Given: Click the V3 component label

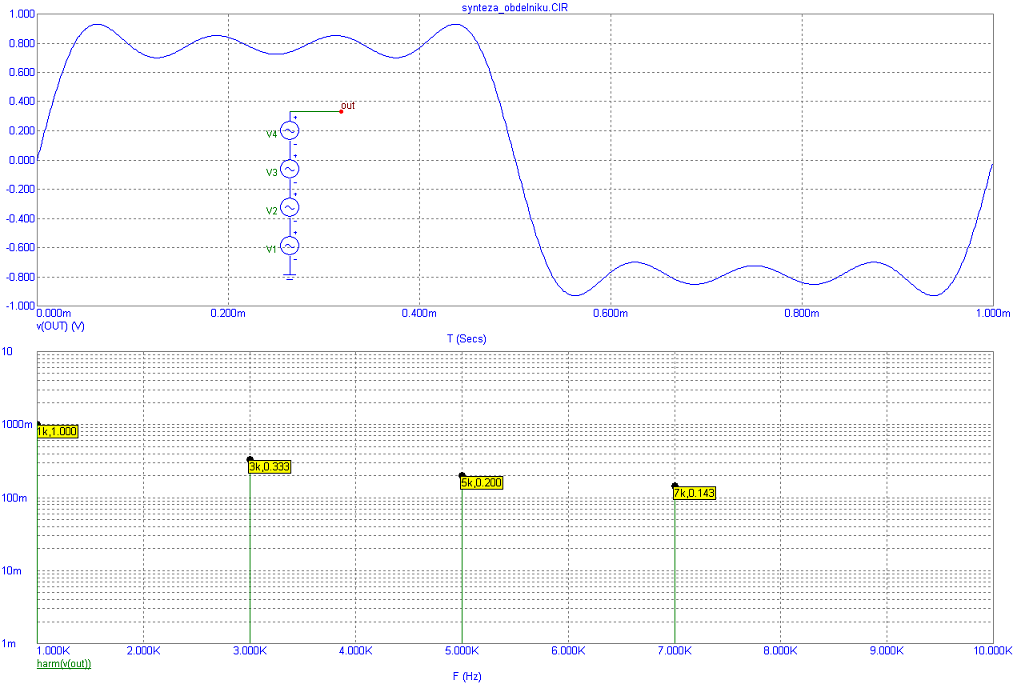Looking at the screenshot, I should tap(272, 172).
